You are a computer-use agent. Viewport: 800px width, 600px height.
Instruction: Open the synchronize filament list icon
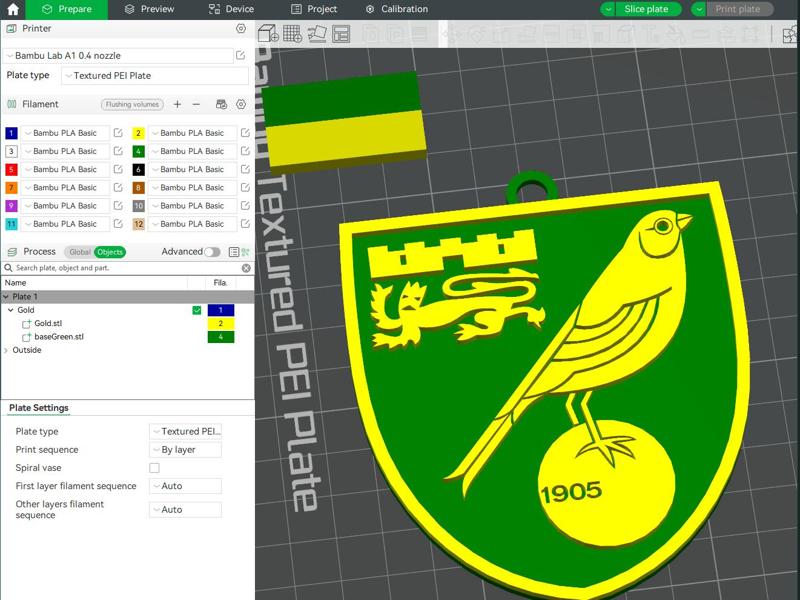tap(221, 104)
